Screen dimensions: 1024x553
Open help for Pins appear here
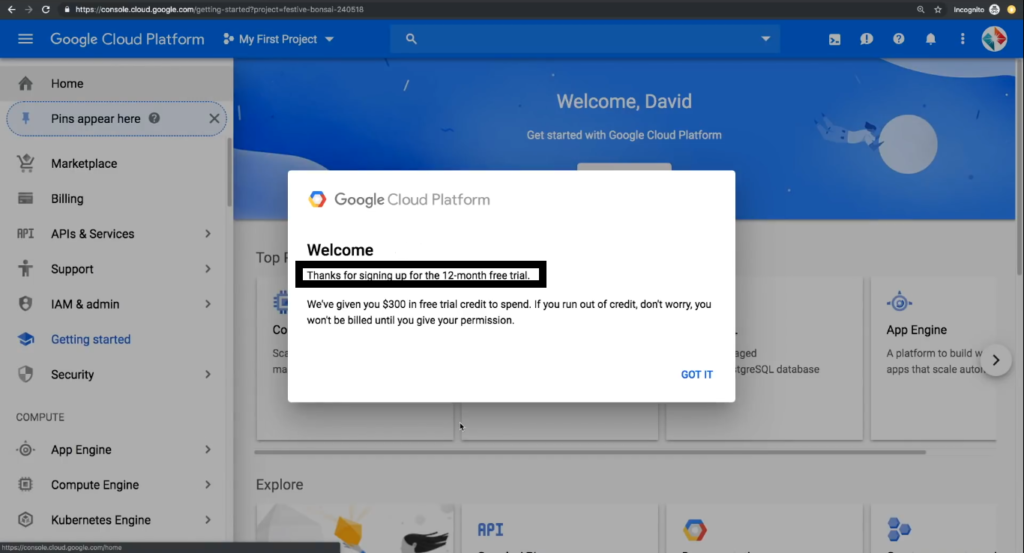(154, 118)
